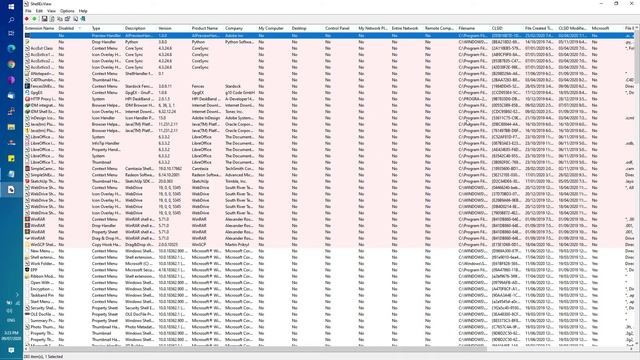Select the AccExt Class extension row
Image resolution: width=640 pixels, height=360 pixels.
click(x=329, y=48)
